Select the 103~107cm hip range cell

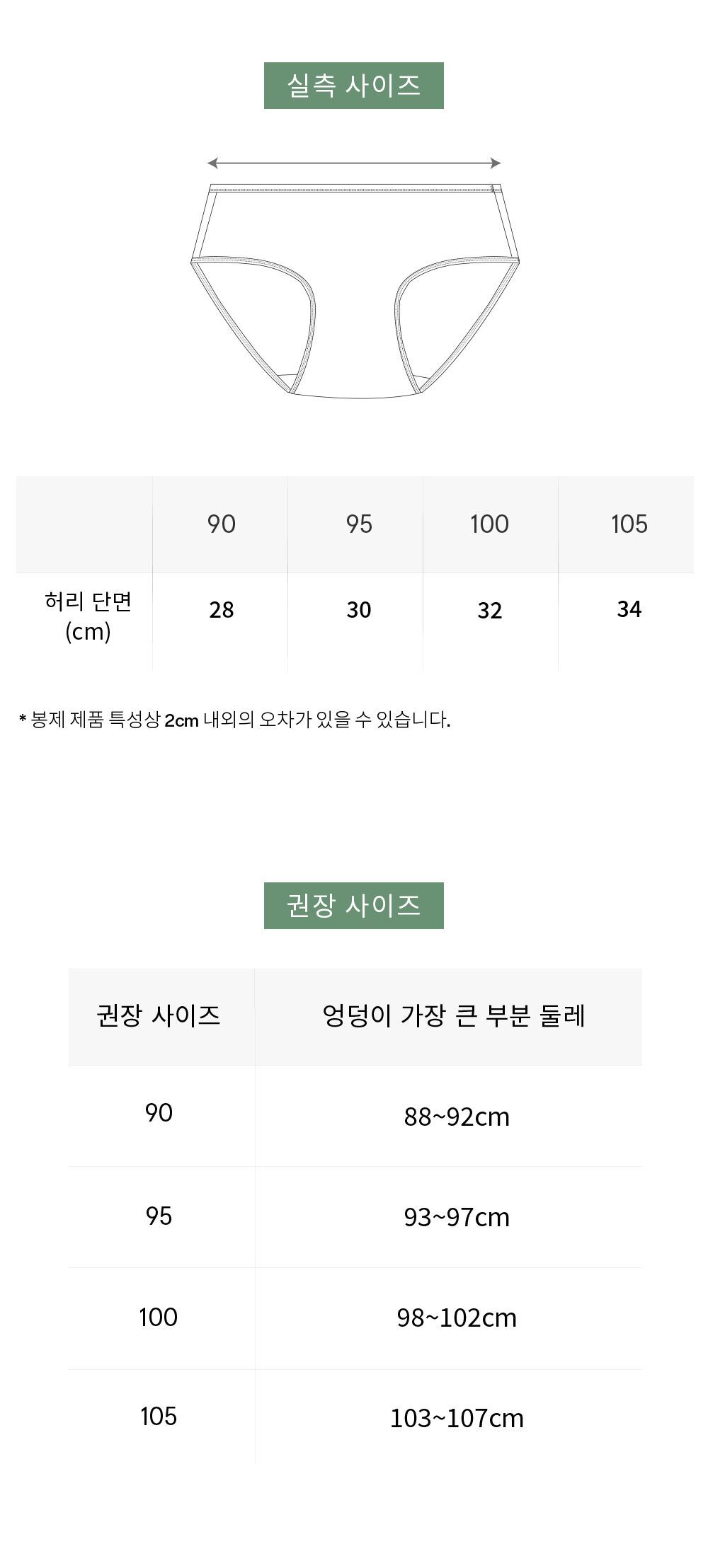[x=457, y=1418]
